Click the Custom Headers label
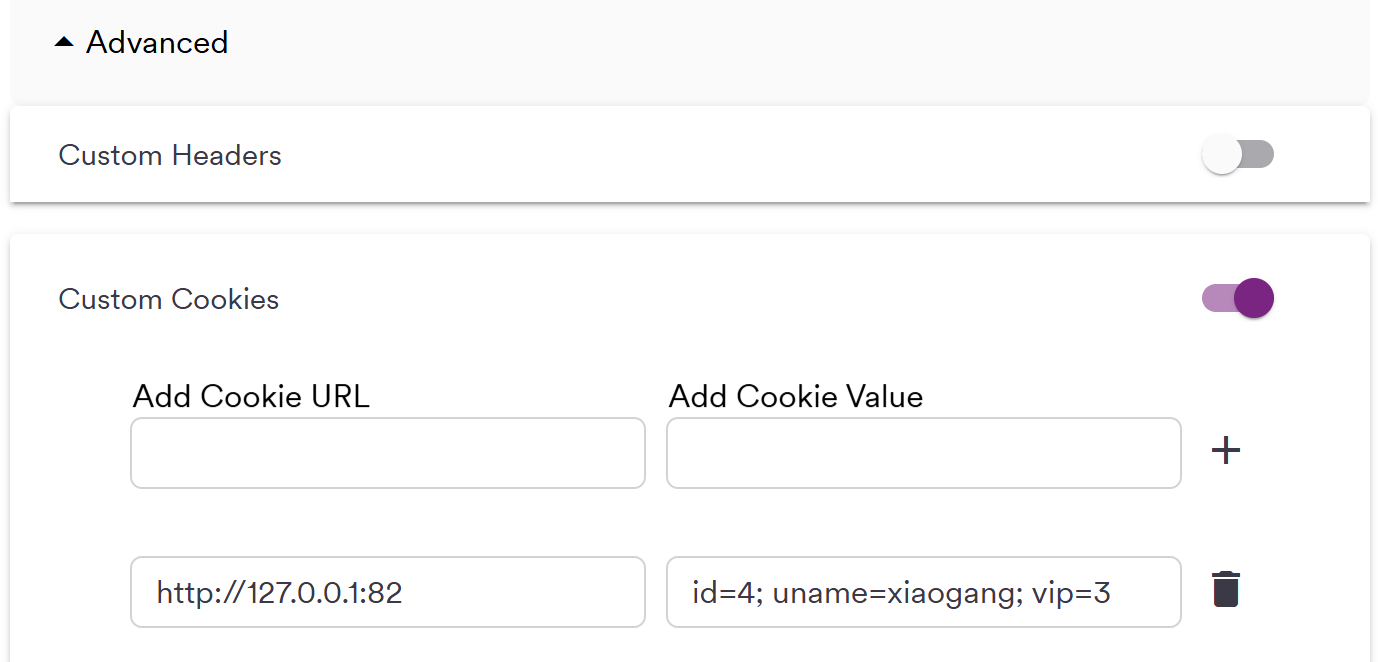The width and height of the screenshot is (1378, 662). [170, 156]
